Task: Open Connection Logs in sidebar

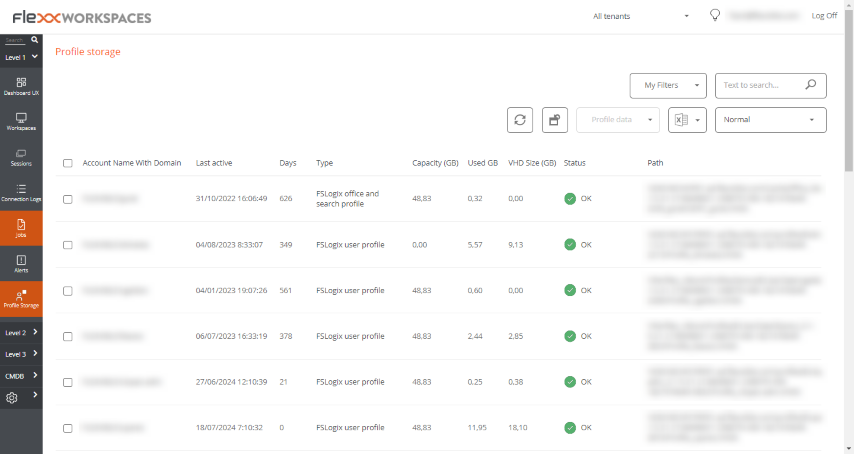Action: pos(21,193)
